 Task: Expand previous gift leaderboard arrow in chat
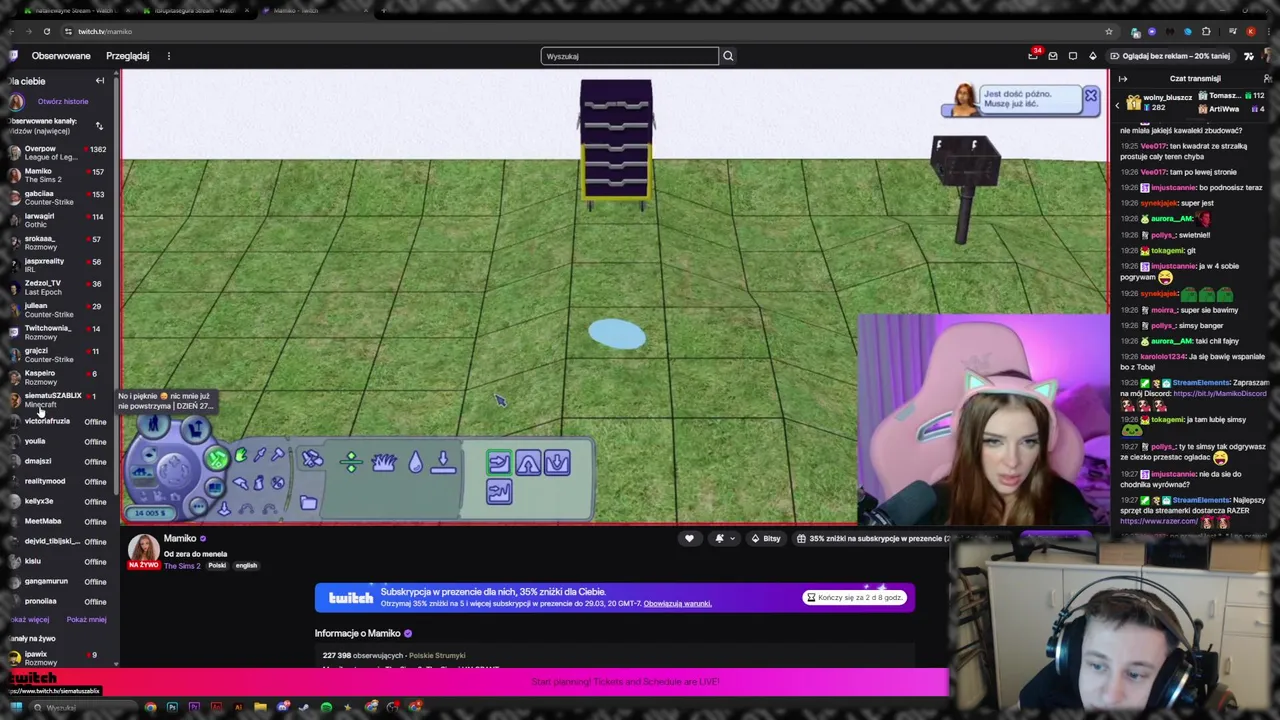click(x=1118, y=103)
